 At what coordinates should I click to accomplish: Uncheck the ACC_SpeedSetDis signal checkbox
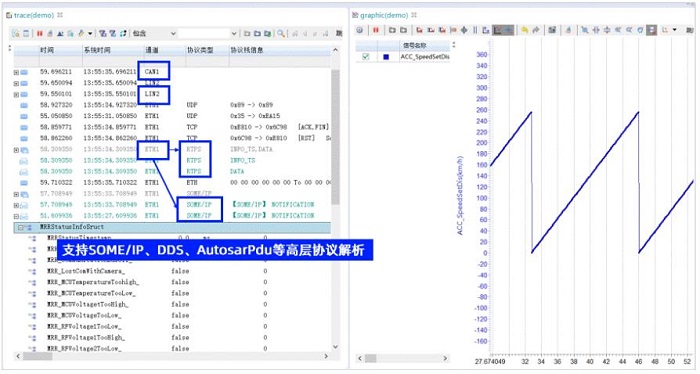click(366, 57)
